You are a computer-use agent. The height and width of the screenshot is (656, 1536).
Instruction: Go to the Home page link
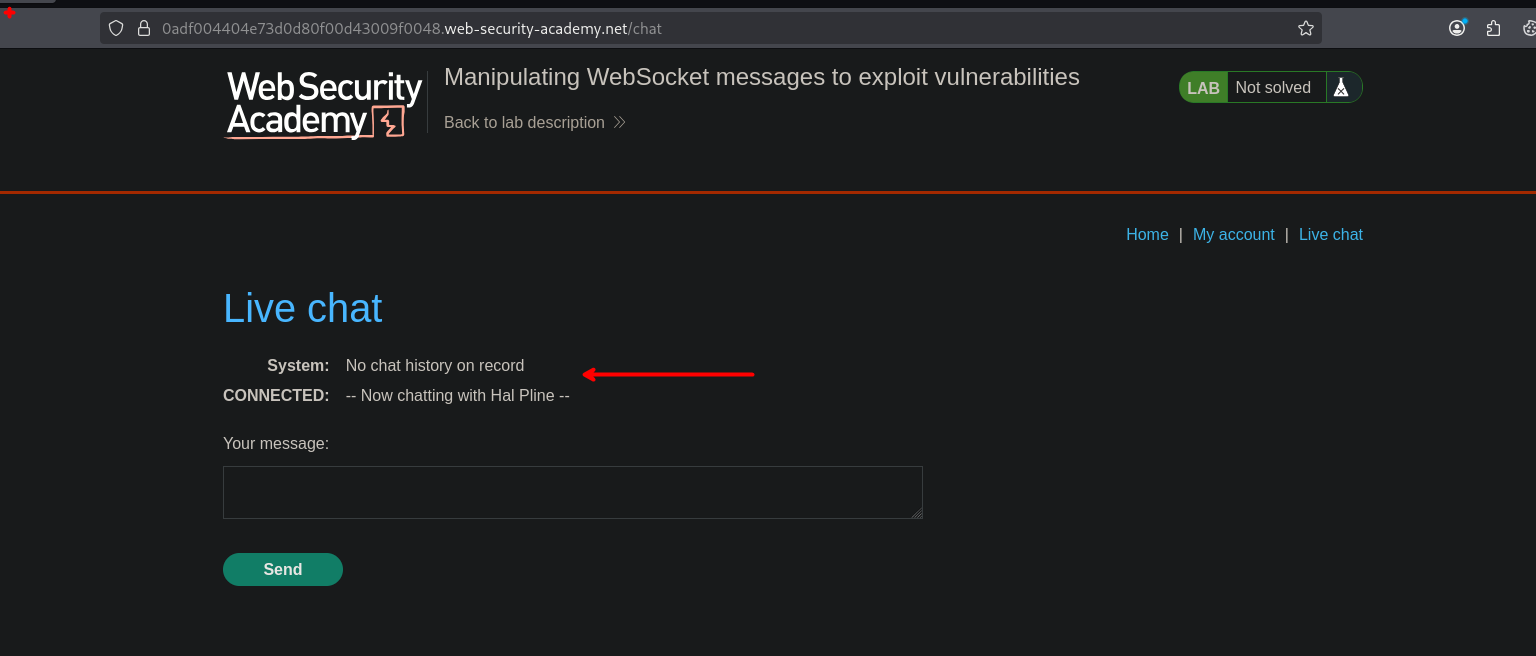pyautogui.click(x=1147, y=234)
